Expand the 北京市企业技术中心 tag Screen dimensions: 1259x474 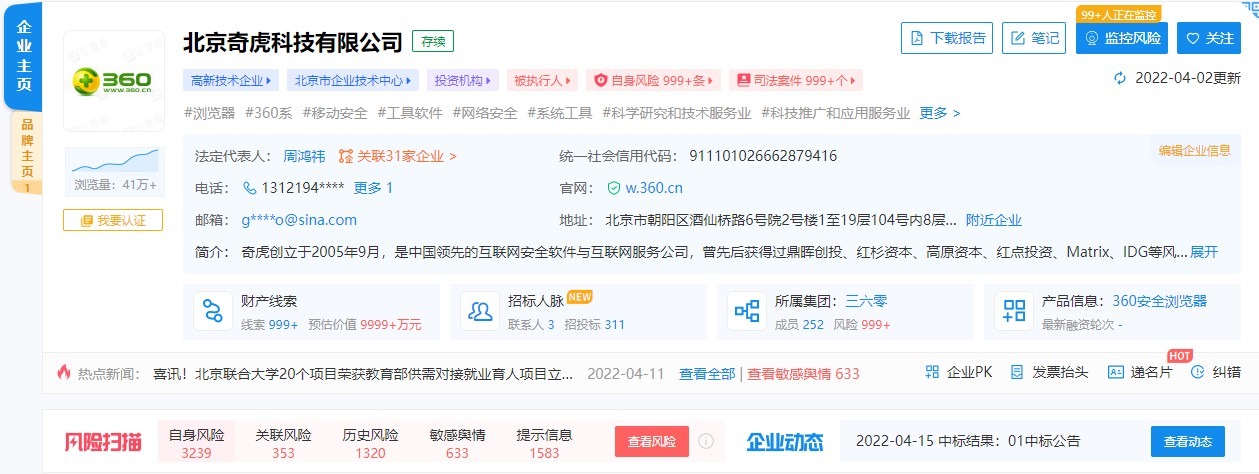click(353, 80)
